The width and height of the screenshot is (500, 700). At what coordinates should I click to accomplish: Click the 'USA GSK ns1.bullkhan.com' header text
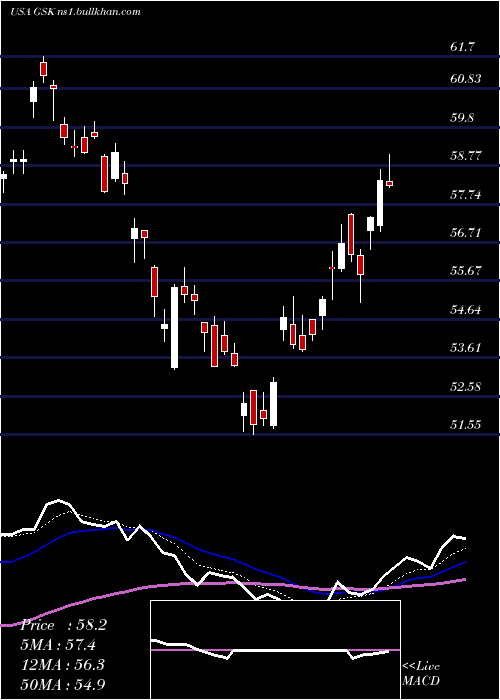tap(75, 12)
